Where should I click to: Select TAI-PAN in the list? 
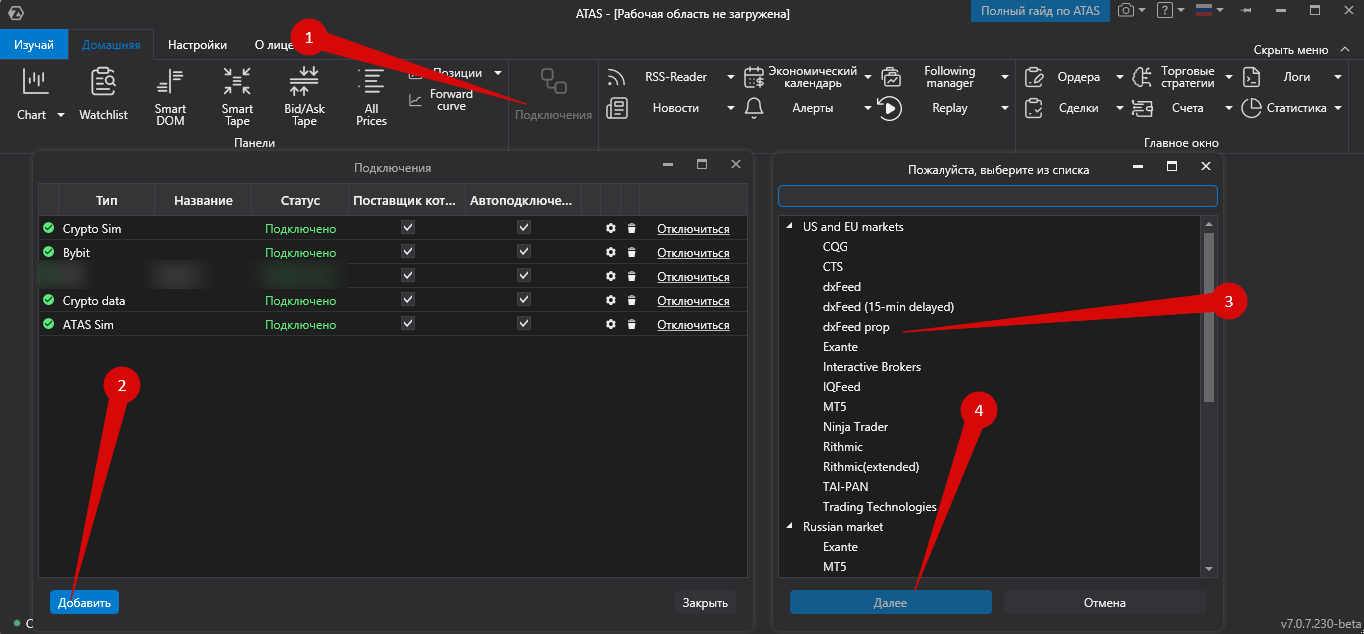click(845, 487)
